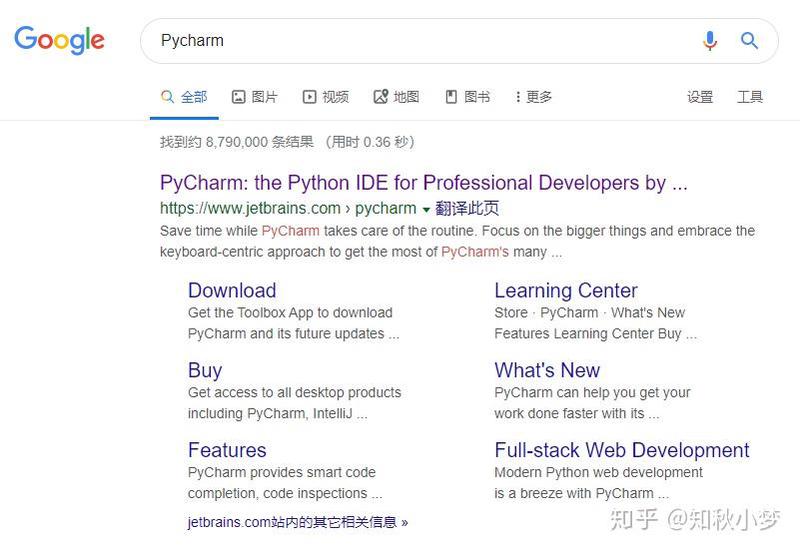
Task: Go to the 地图 (Maps) tab
Action: coord(396,97)
